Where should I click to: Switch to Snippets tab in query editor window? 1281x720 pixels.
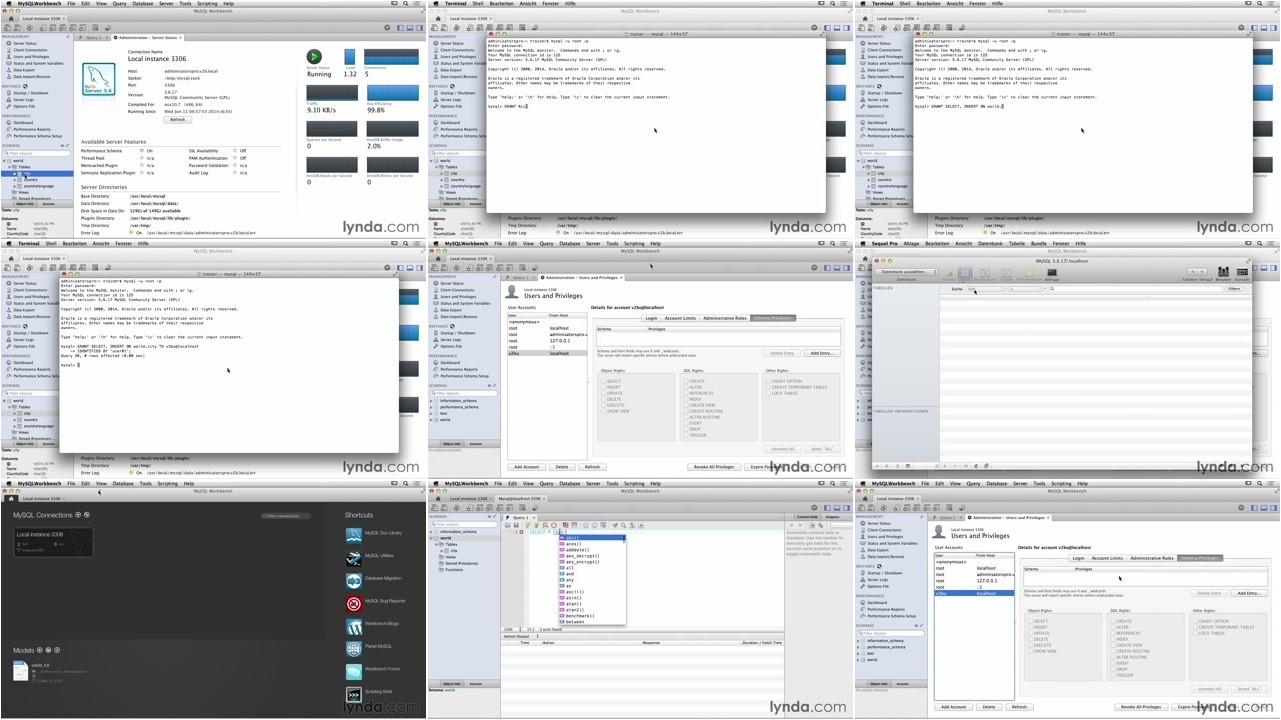pos(833,517)
